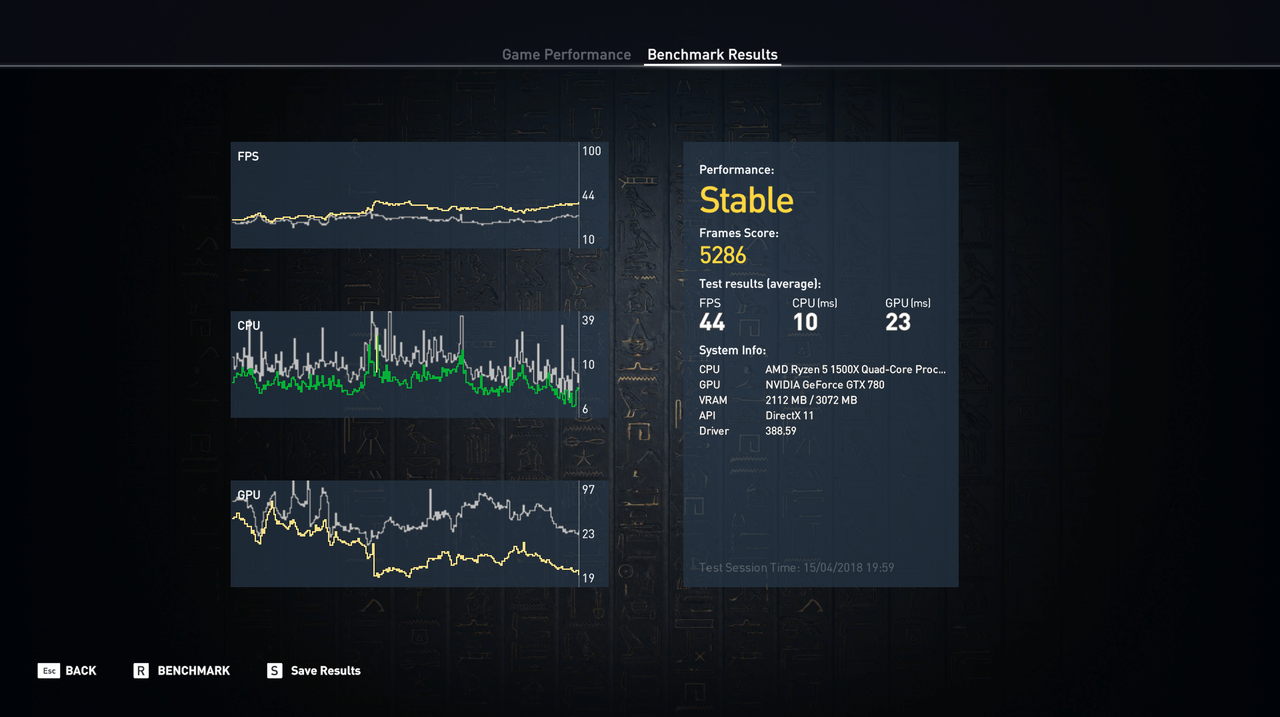Click the AMD Ryzen 5 1500X processor text
The image size is (1280, 717).
855,370
